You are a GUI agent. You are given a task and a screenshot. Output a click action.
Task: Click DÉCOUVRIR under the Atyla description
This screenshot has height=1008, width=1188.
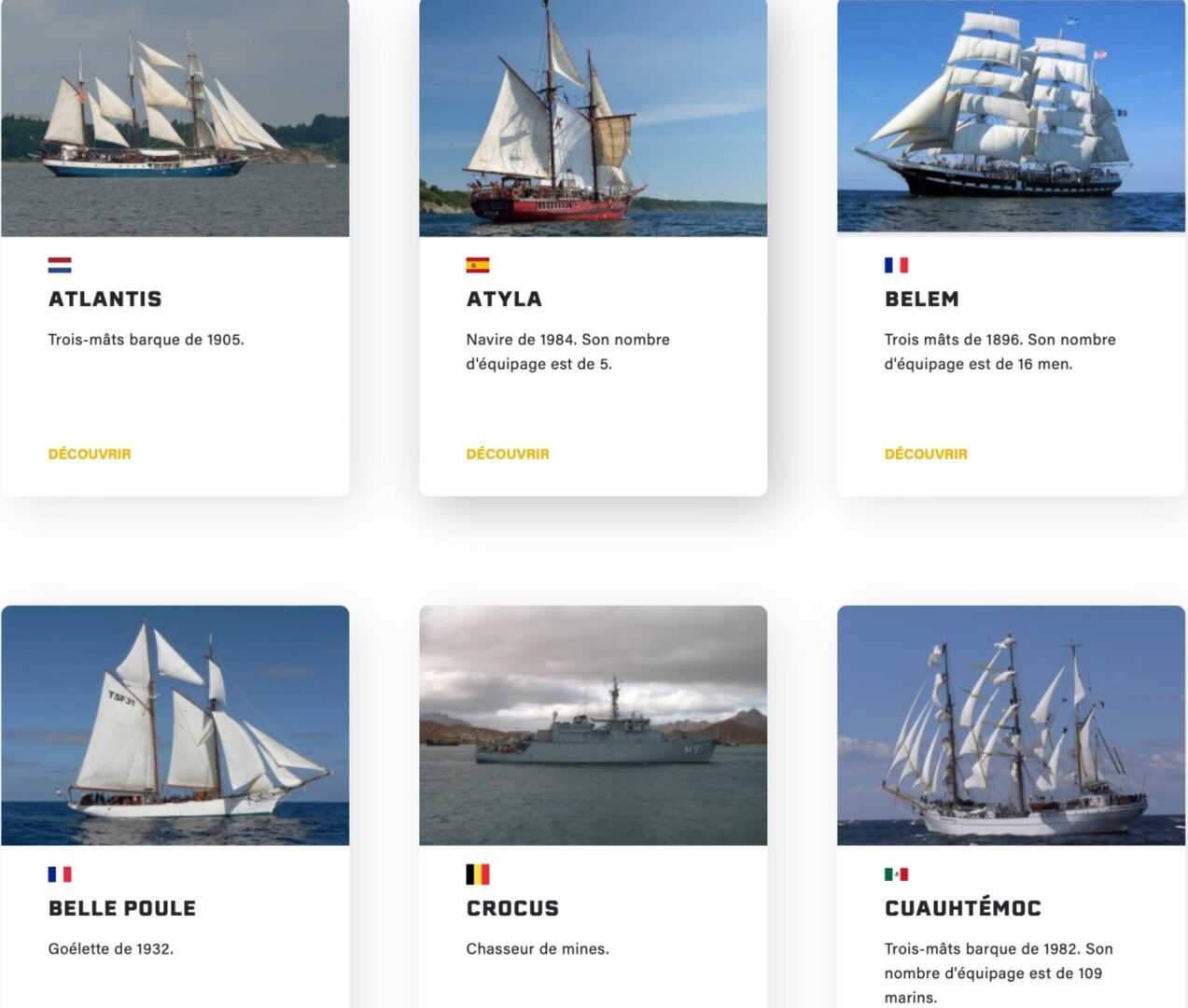[508, 454]
